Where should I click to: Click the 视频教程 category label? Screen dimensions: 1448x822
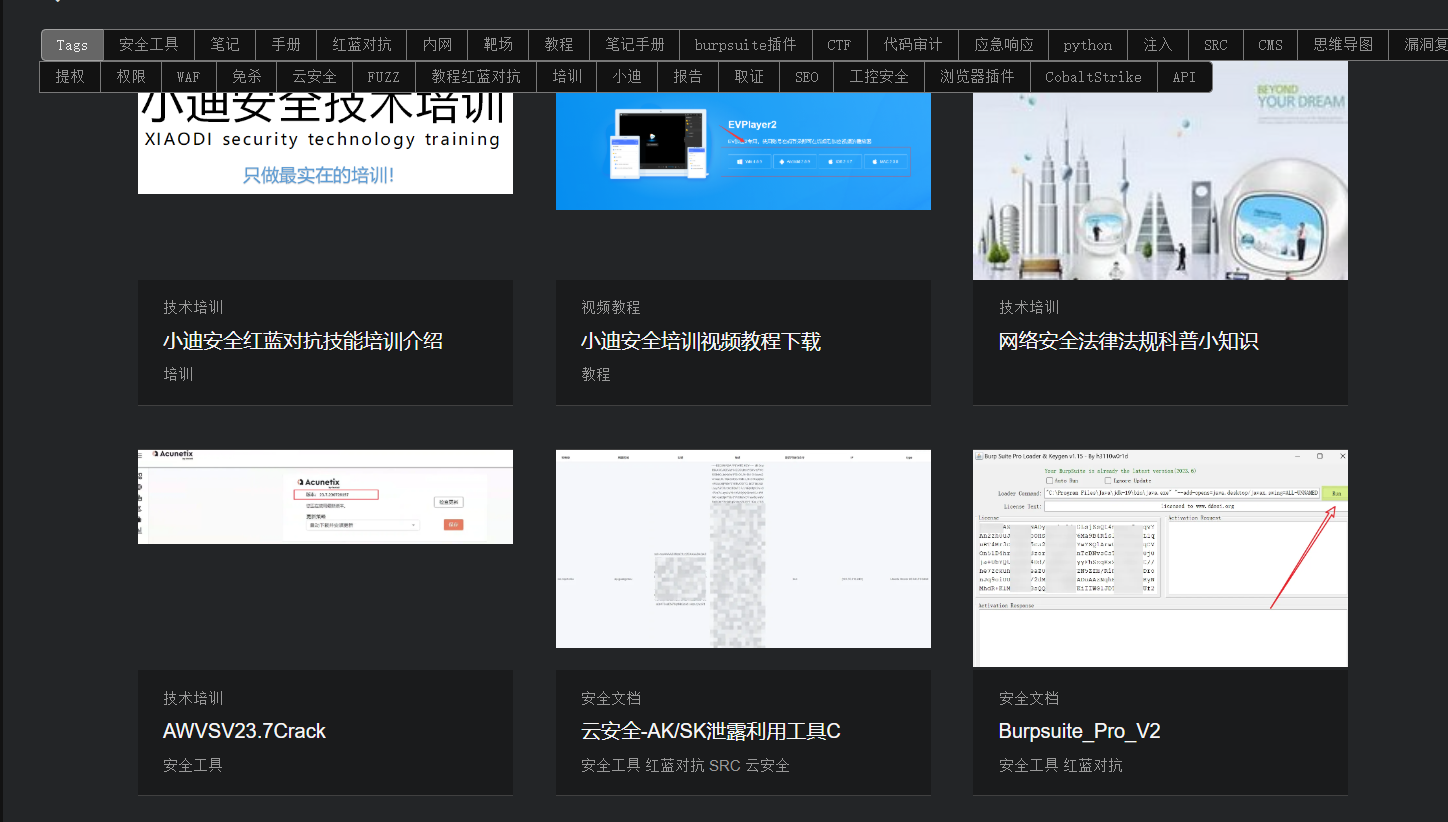point(610,307)
